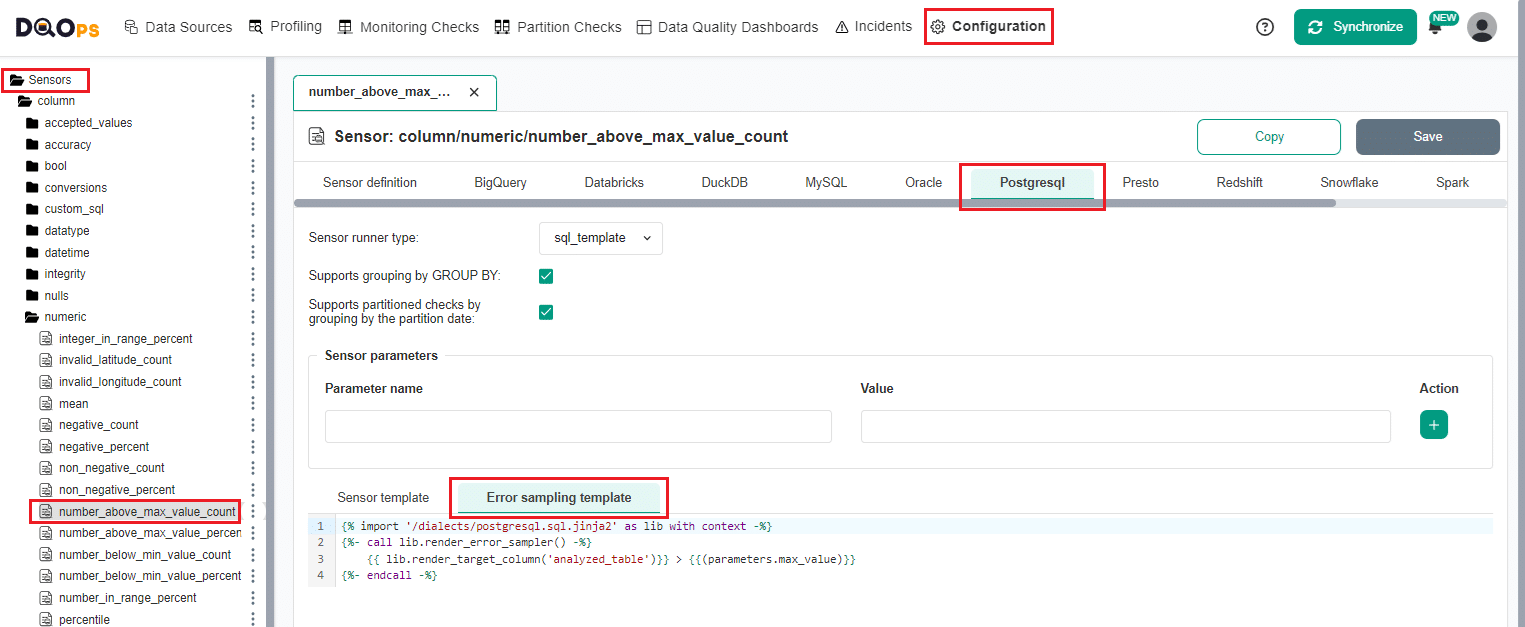Collapse the Sensors root folder
The width and height of the screenshot is (1525, 627).
16,80
